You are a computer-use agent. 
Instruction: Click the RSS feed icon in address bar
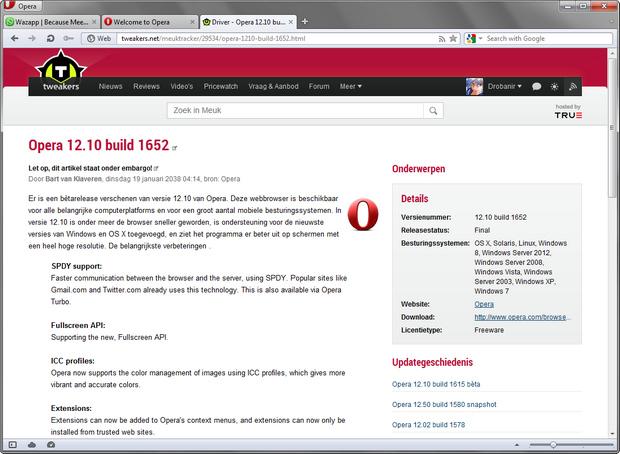tap(442, 39)
